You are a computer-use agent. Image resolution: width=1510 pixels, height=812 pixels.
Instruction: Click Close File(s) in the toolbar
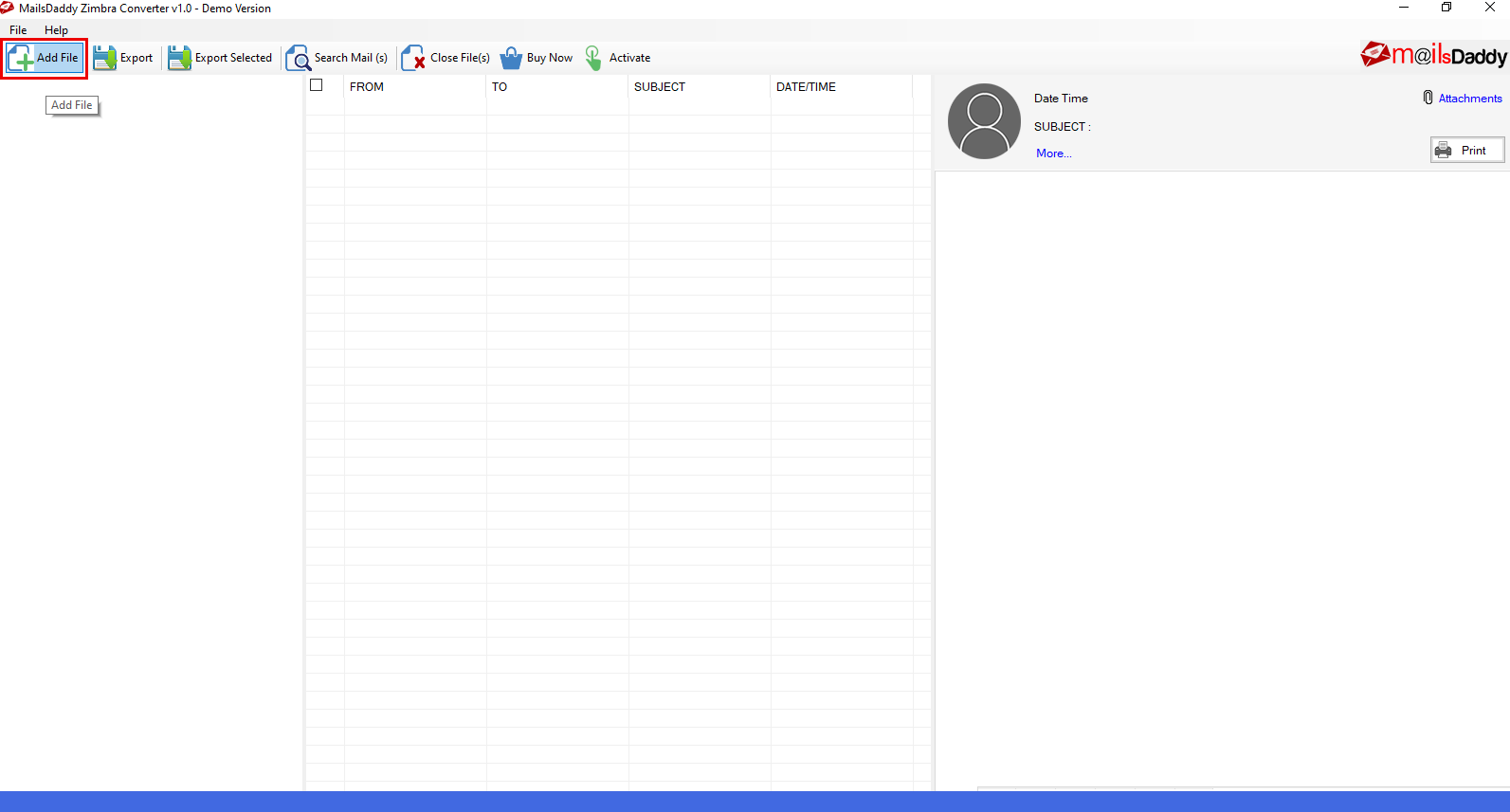tap(446, 58)
